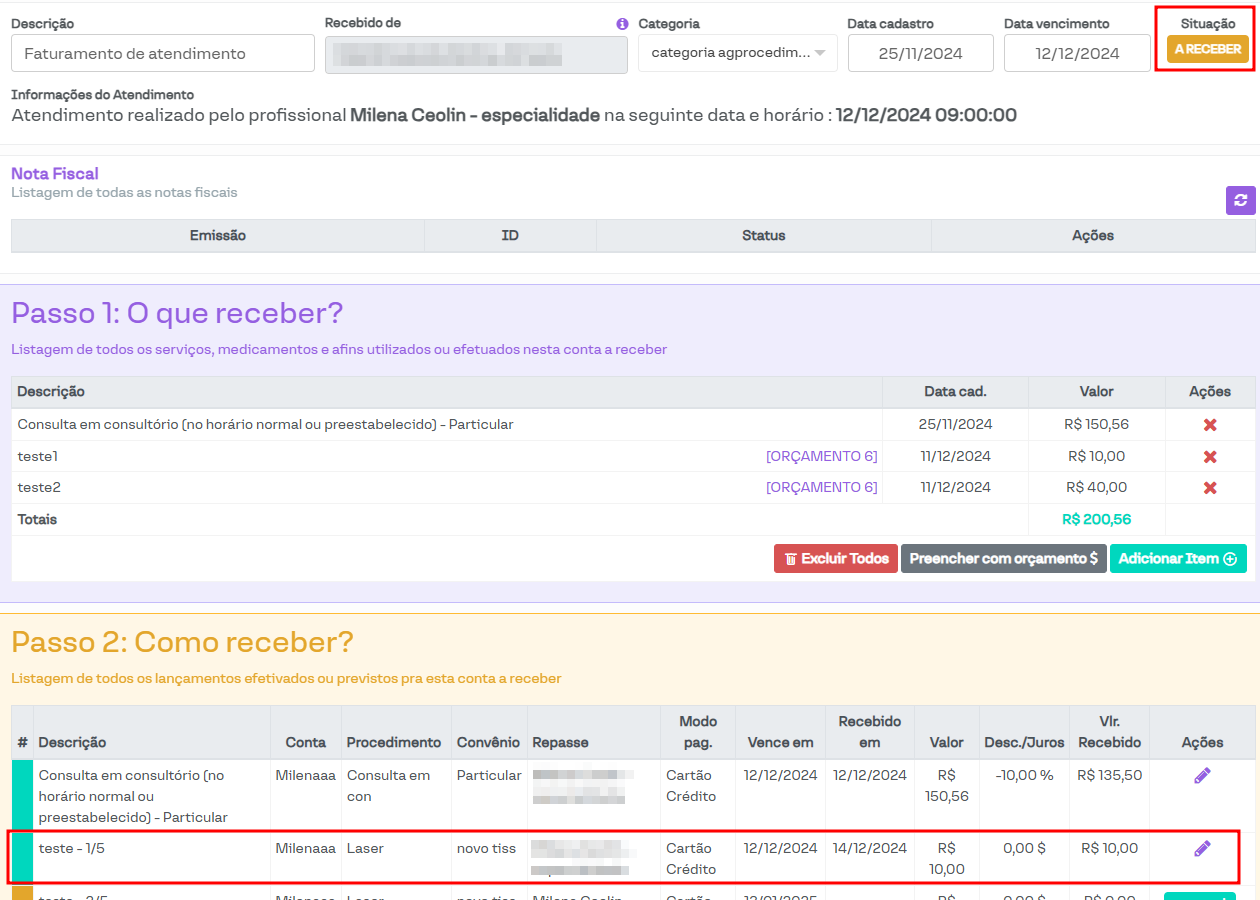Click the Status column header in Nota Fiscal
The image size is (1260, 900).
tap(763, 236)
